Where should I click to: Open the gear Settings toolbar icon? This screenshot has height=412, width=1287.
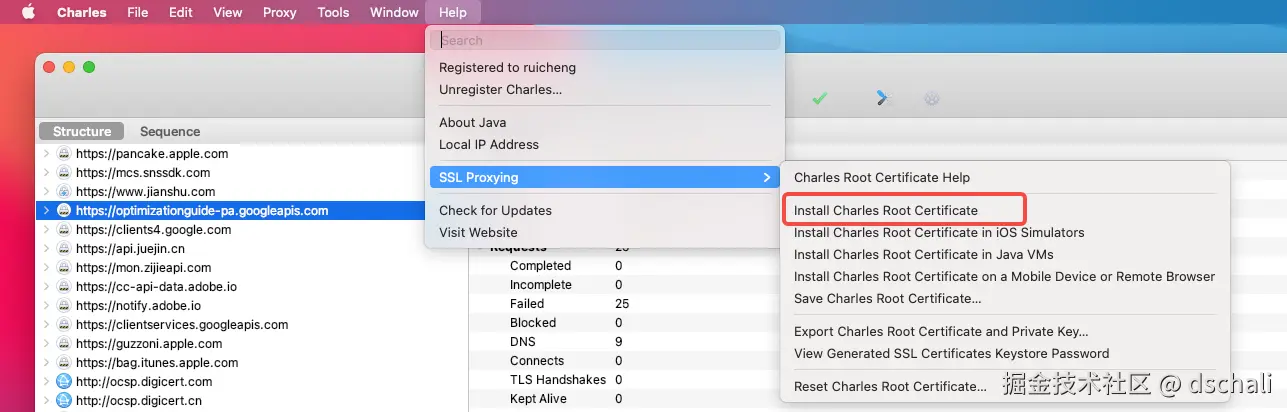click(x=932, y=98)
